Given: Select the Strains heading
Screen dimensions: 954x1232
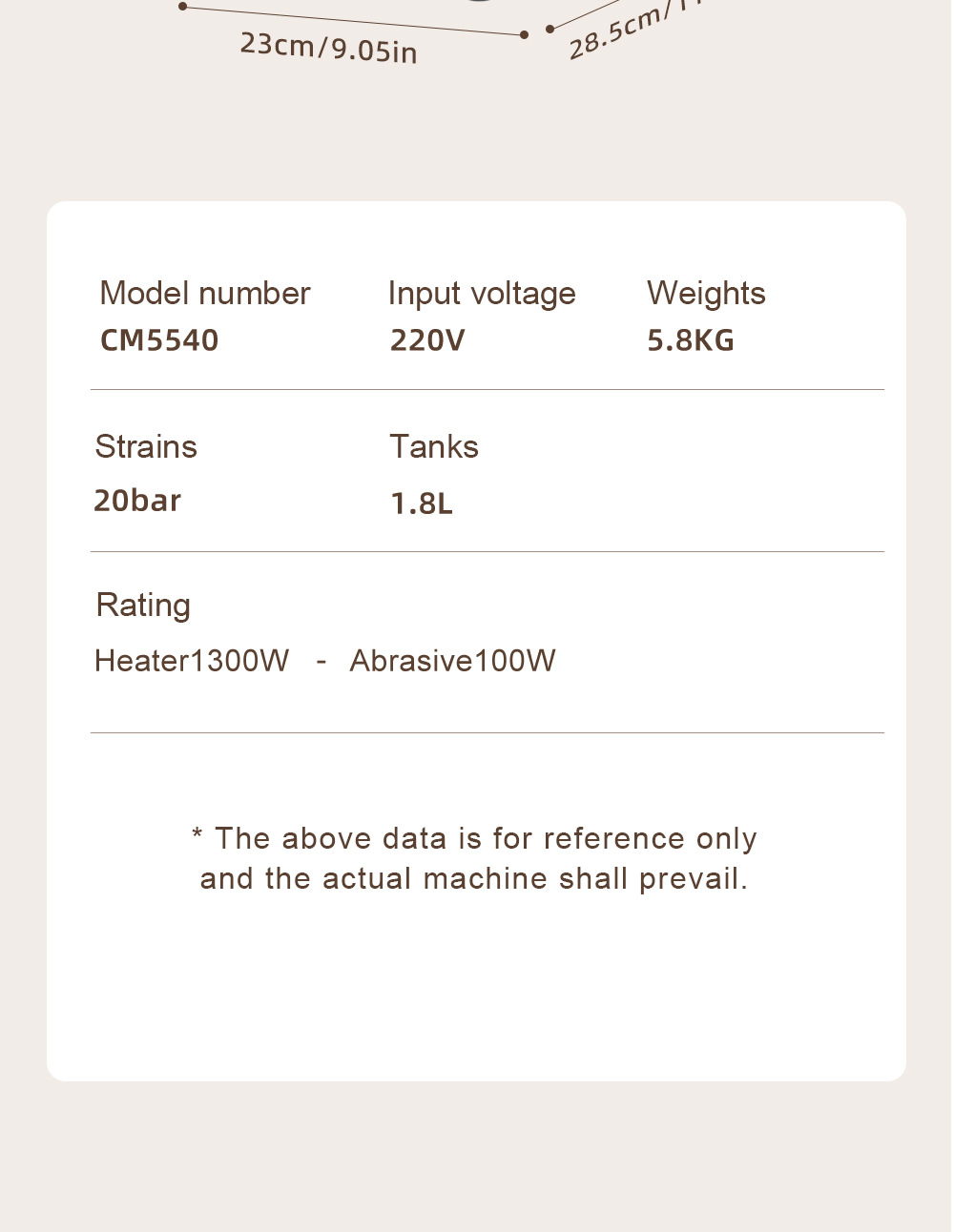Looking at the screenshot, I should click(x=146, y=446).
